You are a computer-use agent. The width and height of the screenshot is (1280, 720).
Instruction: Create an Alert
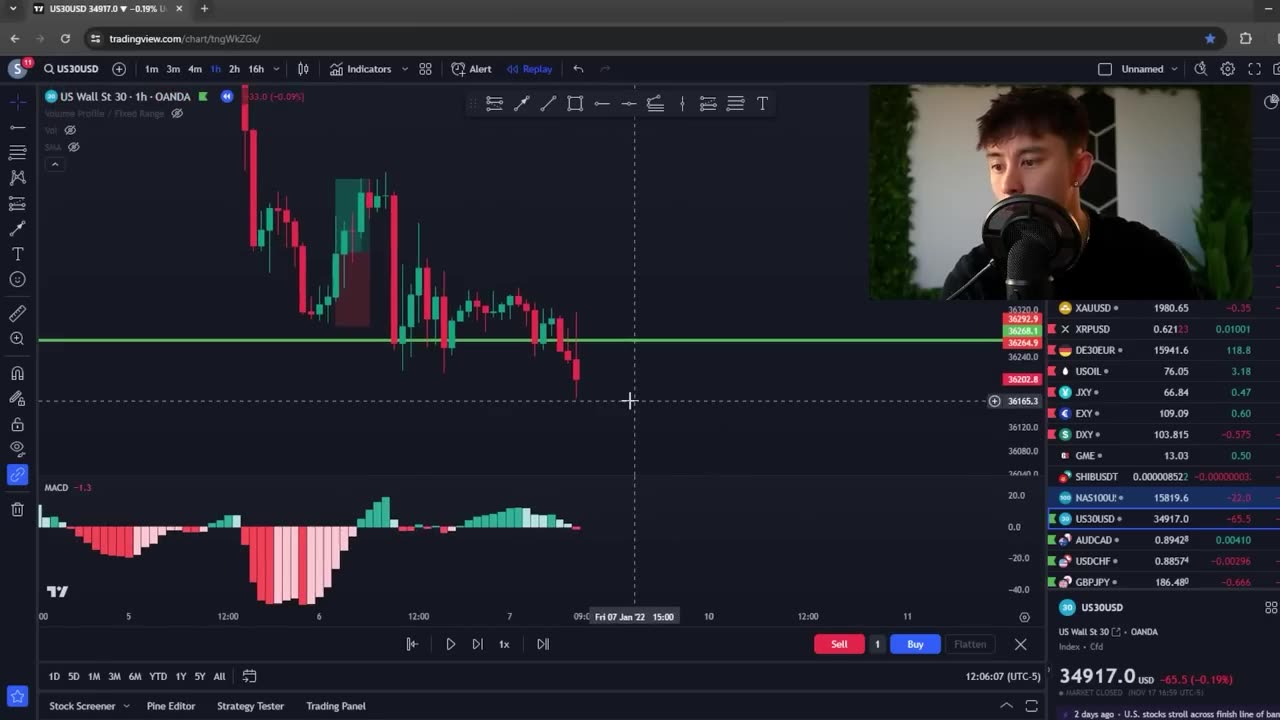pos(471,69)
